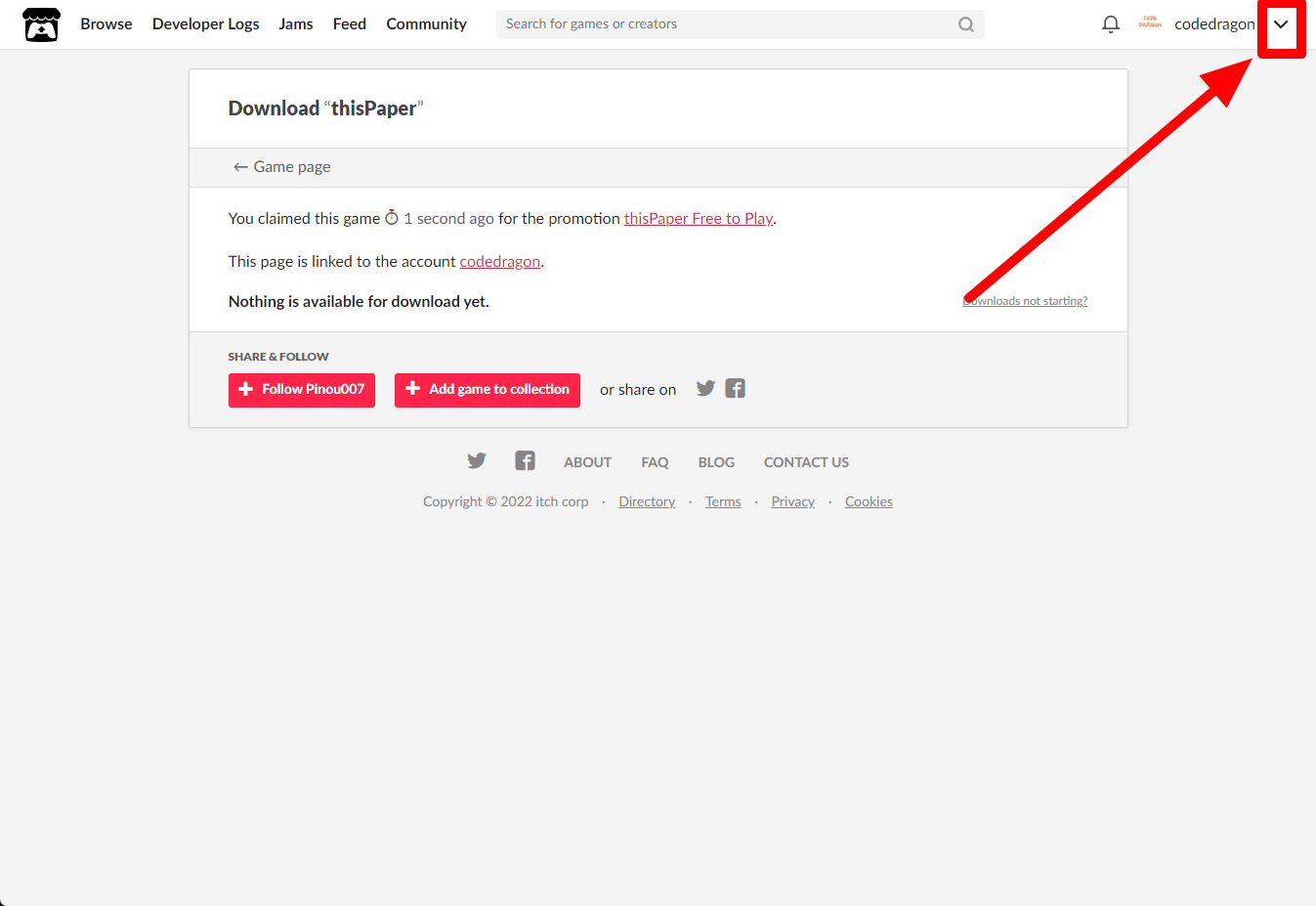Open the footer Facebook icon
Viewport: 1316px width, 906px height.
tap(526, 460)
